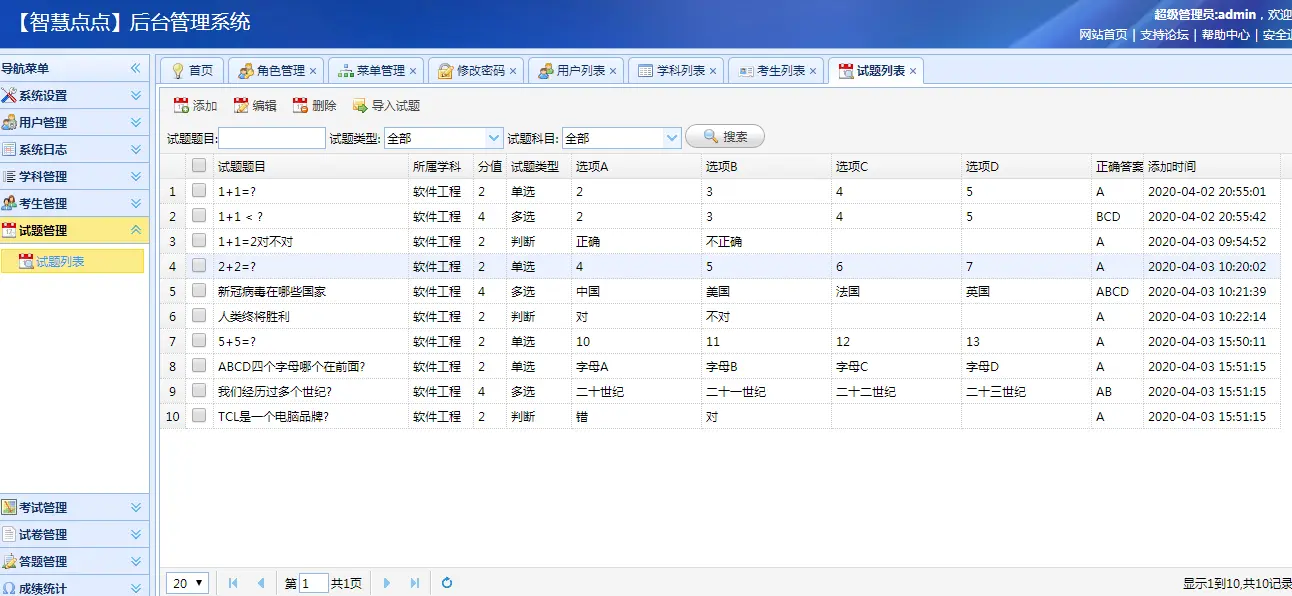
Task: Go to last page pagination icon
Action: 415,583
